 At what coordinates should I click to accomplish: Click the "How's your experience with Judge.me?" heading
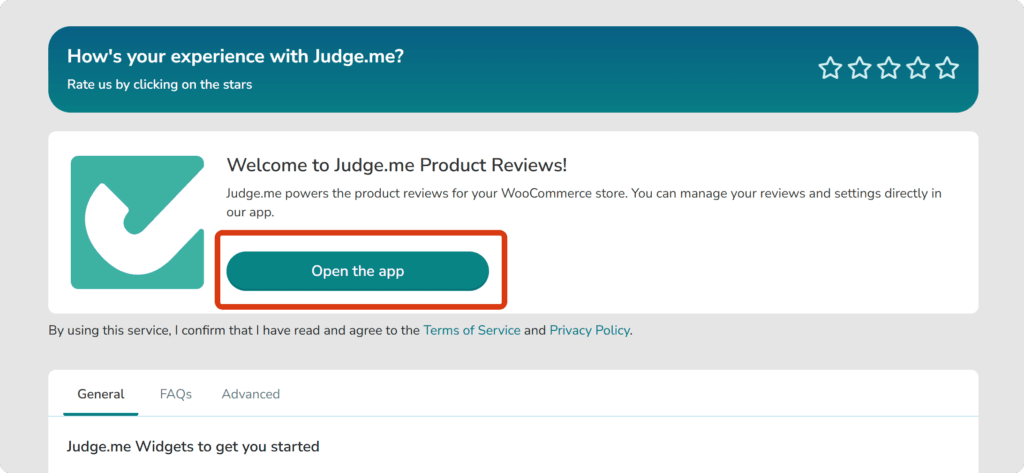[236, 56]
